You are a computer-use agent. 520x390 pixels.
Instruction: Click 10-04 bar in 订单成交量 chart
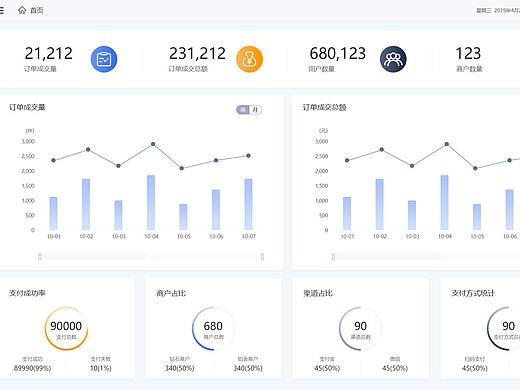click(151, 202)
